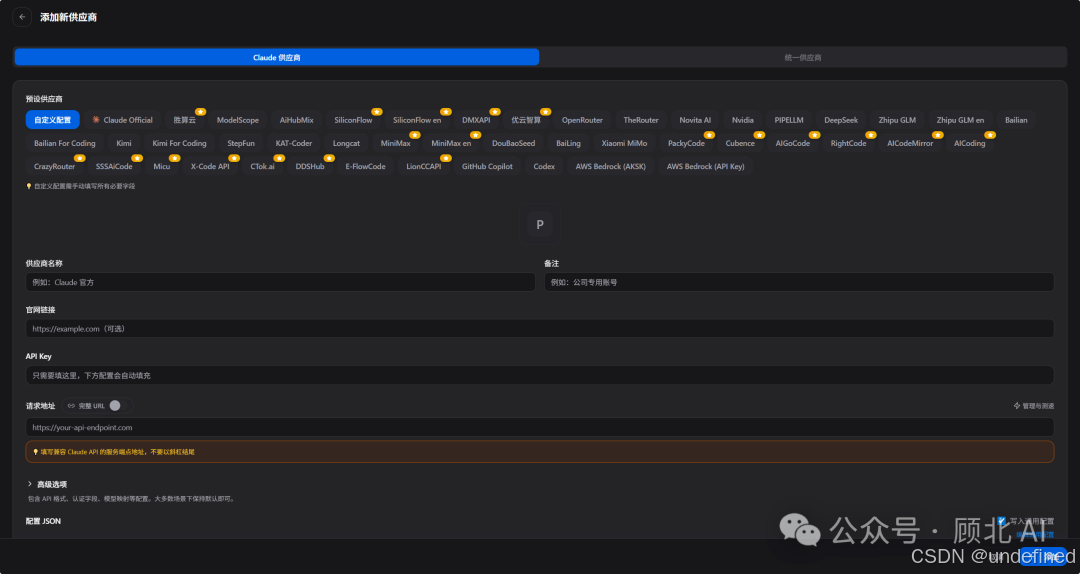The image size is (1080, 574).
Task: Select the AiHubMix preset
Action: click(x=296, y=120)
